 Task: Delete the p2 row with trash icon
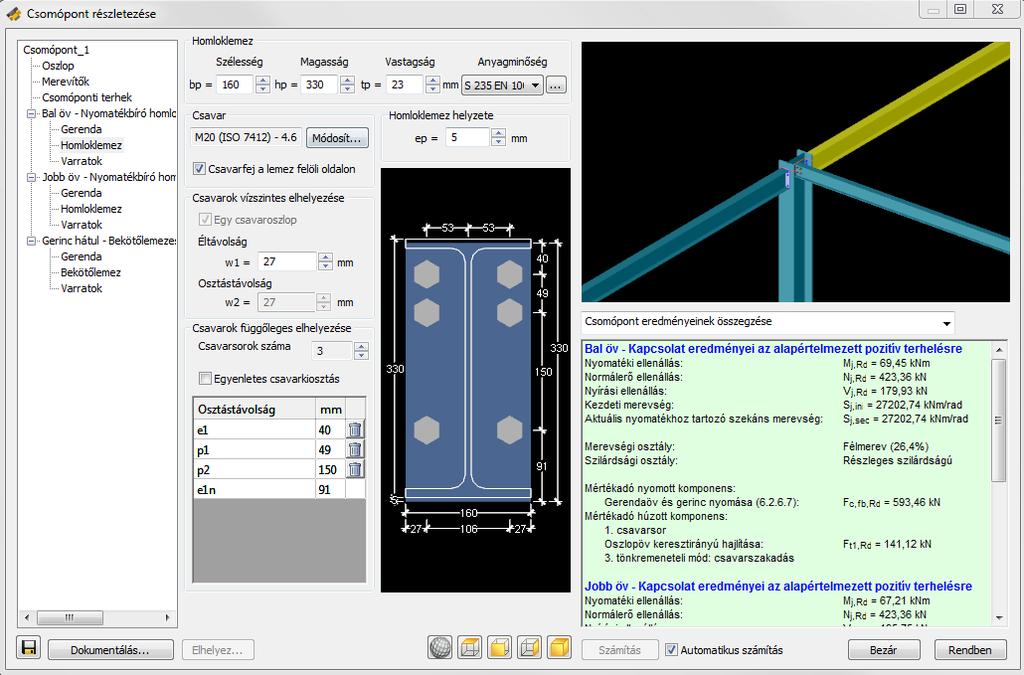(355, 469)
